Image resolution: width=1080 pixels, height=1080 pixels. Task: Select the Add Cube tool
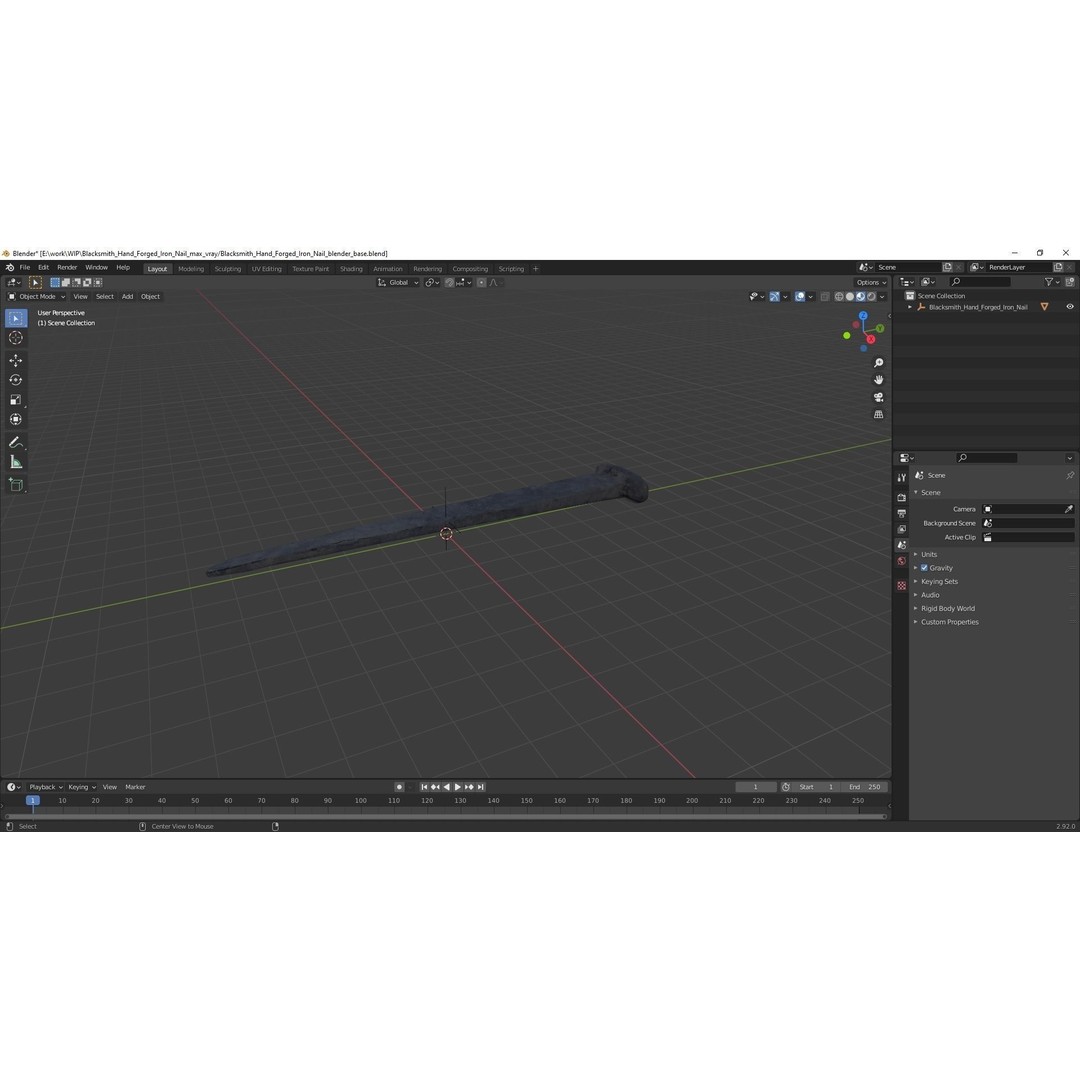tap(16, 484)
